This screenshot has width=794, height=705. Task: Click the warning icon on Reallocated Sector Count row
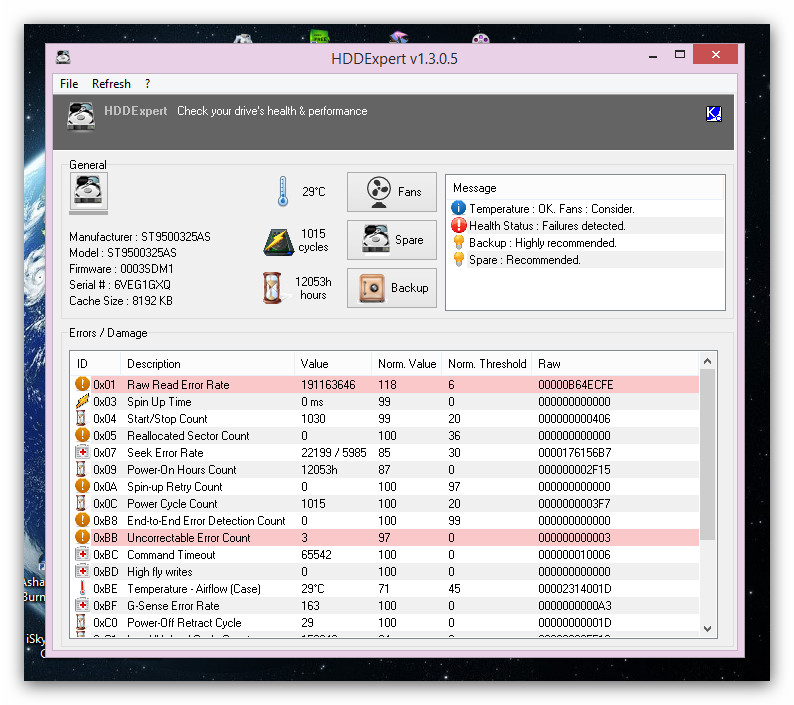82,435
